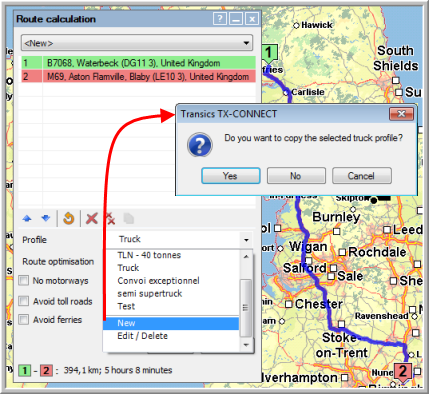429x394 pixels.
Task: Move selected waypoint down with blue arrow
Action: (46, 218)
